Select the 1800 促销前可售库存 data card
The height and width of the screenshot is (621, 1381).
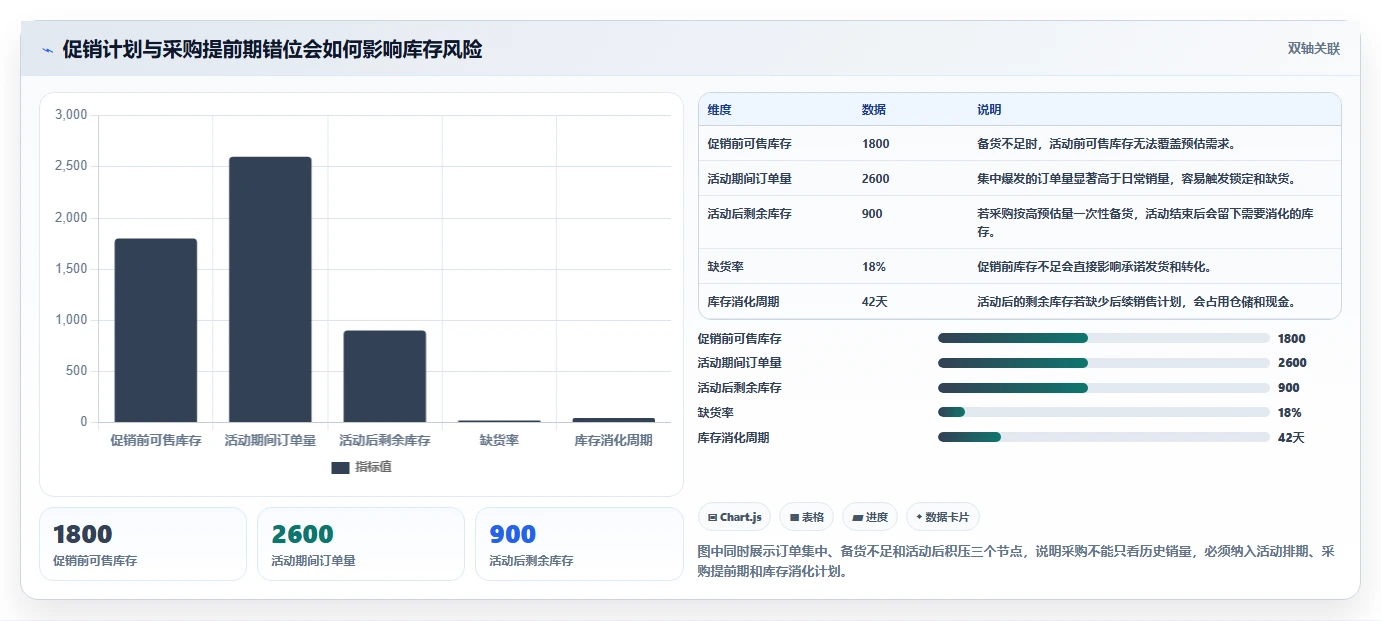(143, 544)
